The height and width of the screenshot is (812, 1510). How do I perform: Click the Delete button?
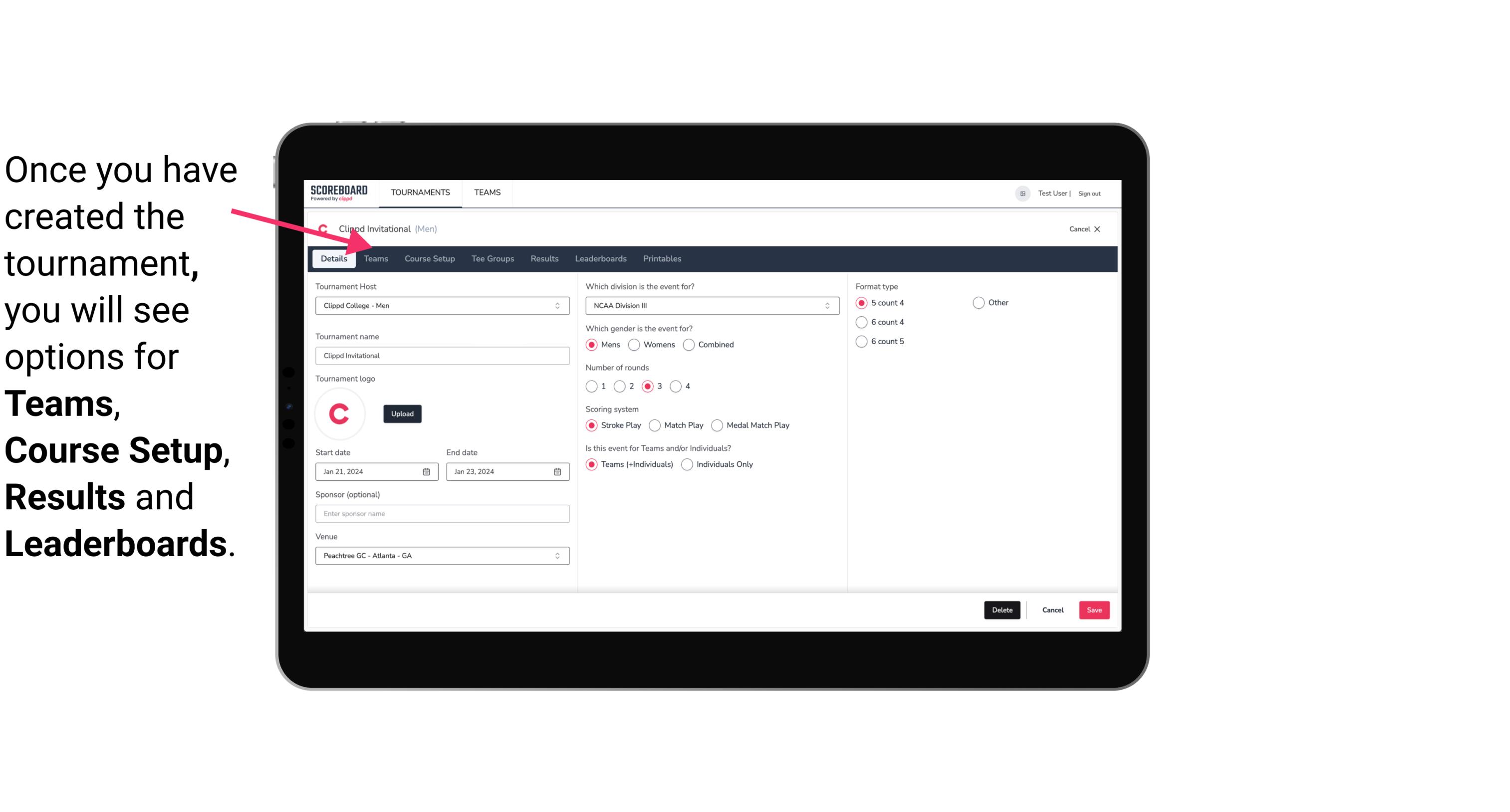pos(1001,610)
